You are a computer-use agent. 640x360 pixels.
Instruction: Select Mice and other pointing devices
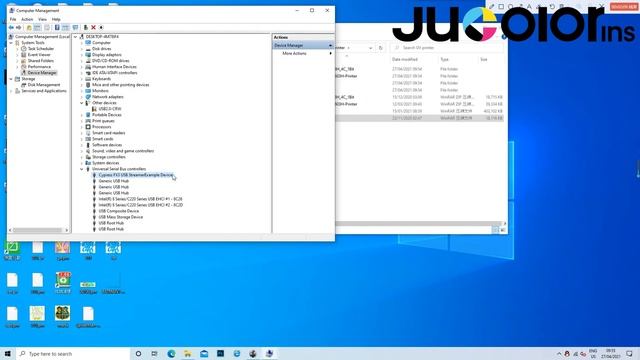click(120, 85)
